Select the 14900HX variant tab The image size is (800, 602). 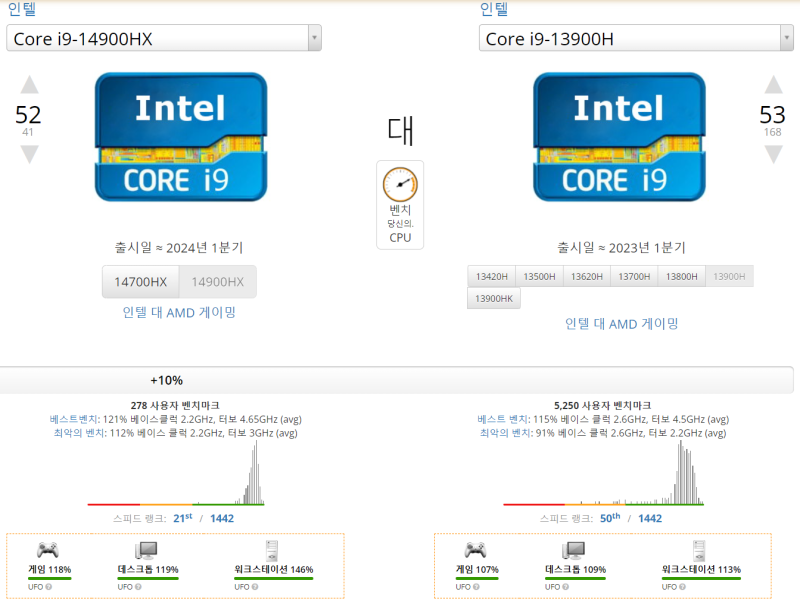[218, 282]
